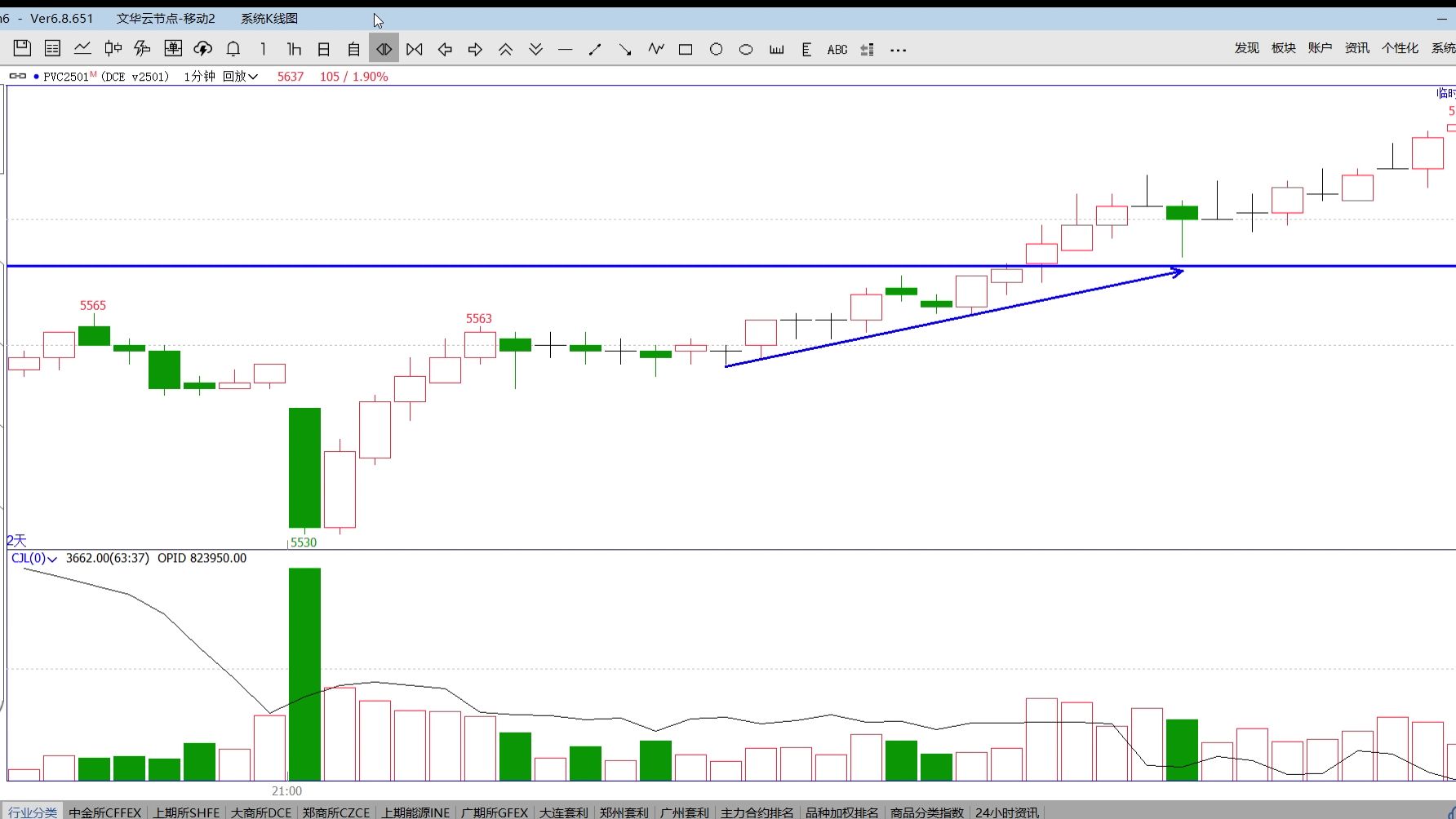The image size is (1456, 819).
Task: Switch to 中金所CFFEX tab
Action: click(x=105, y=812)
